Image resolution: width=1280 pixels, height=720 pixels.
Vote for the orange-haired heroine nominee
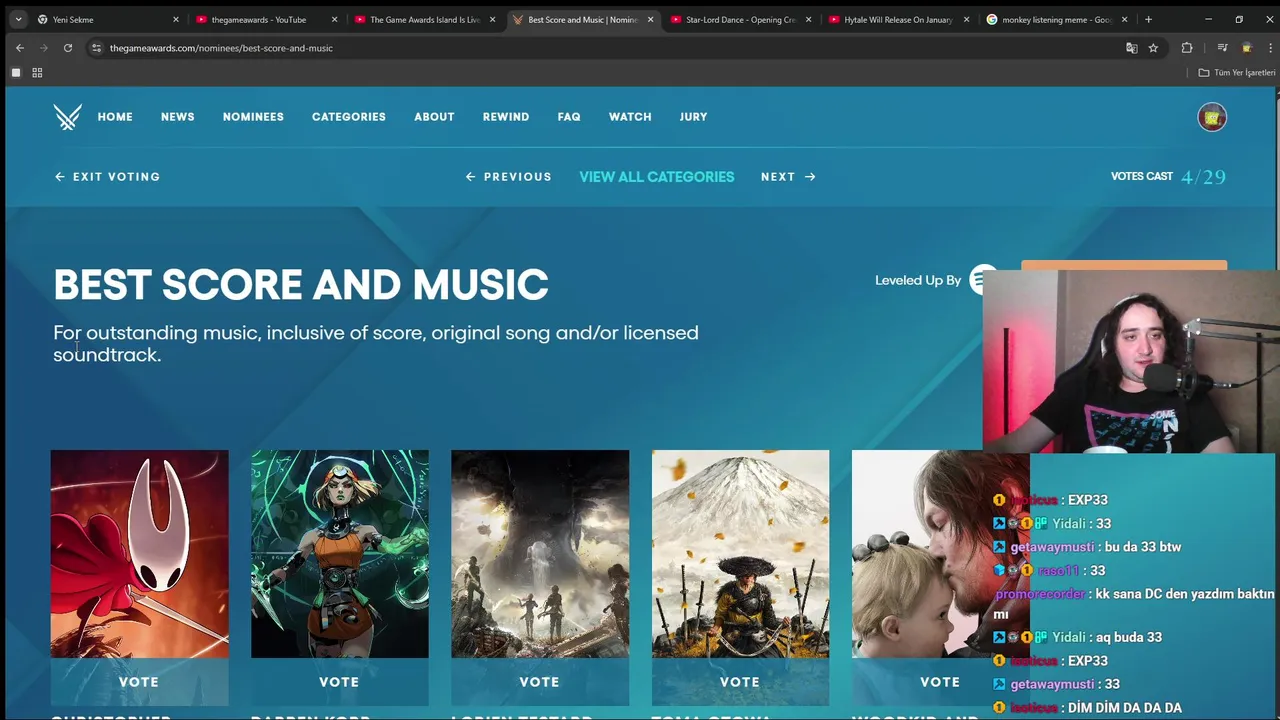[339, 682]
